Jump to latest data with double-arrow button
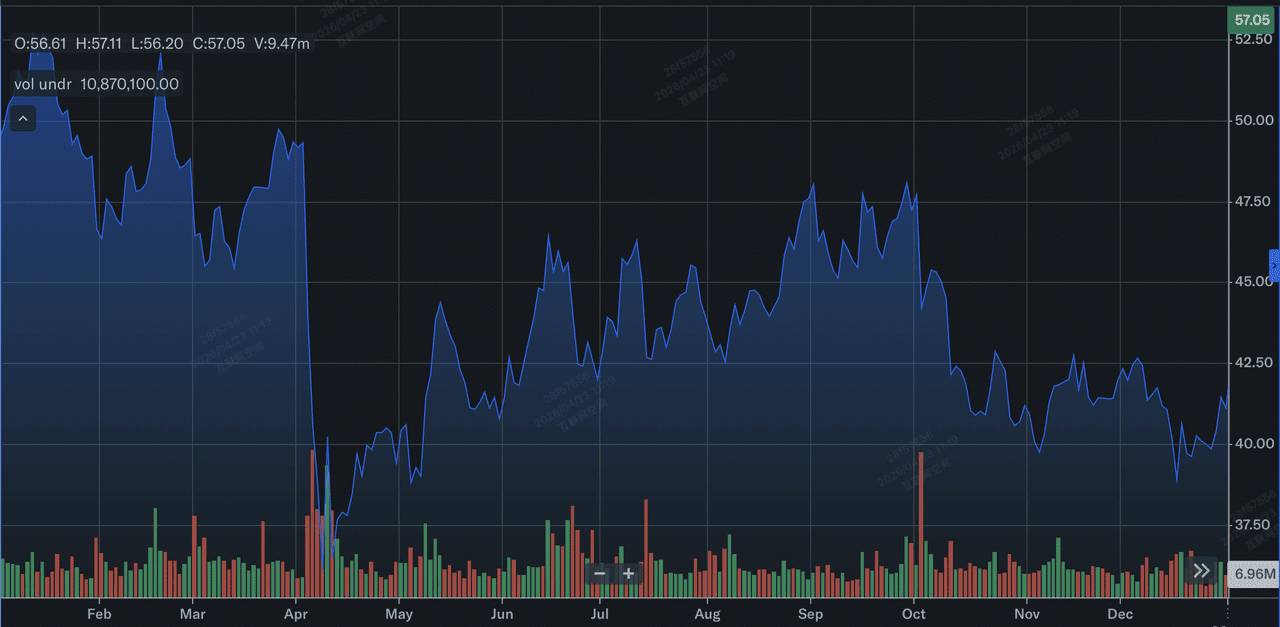 tap(1201, 571)
